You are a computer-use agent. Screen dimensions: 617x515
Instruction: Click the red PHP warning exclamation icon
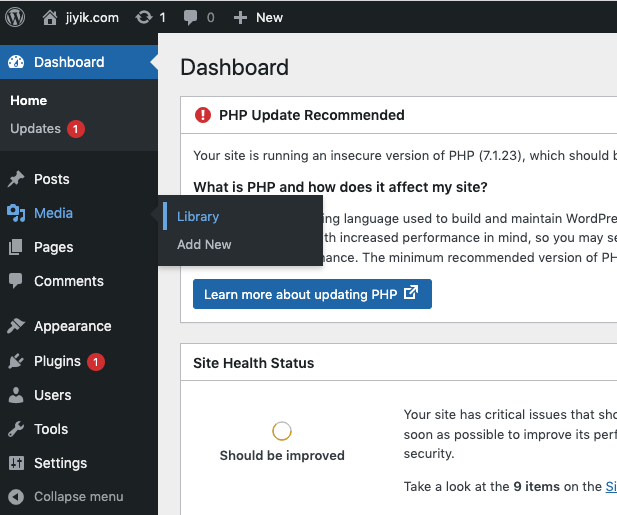click(203, 115)
